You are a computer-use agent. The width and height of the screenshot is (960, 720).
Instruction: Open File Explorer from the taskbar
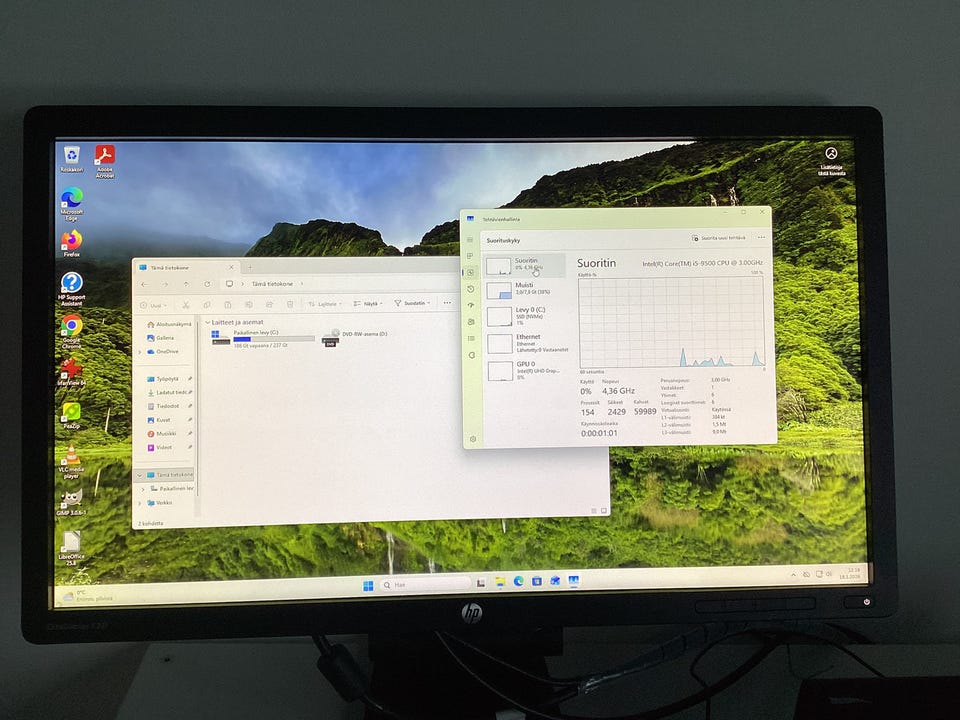[x=500, y=582]
